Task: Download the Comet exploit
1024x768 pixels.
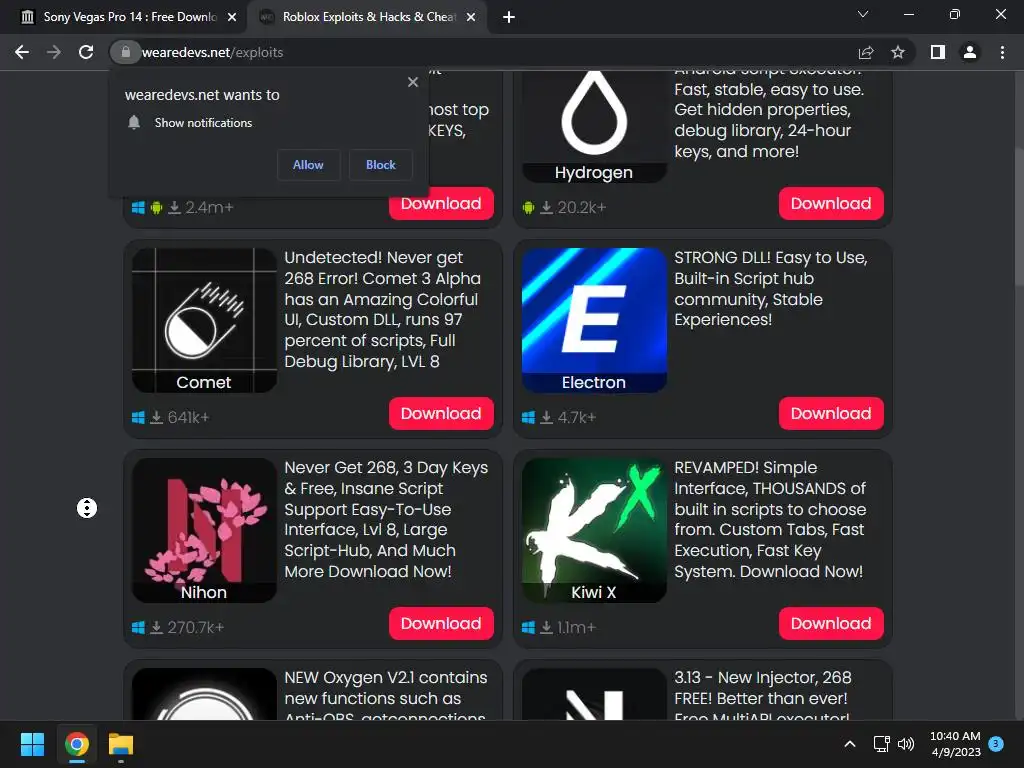Action: [x=441, y=413]
